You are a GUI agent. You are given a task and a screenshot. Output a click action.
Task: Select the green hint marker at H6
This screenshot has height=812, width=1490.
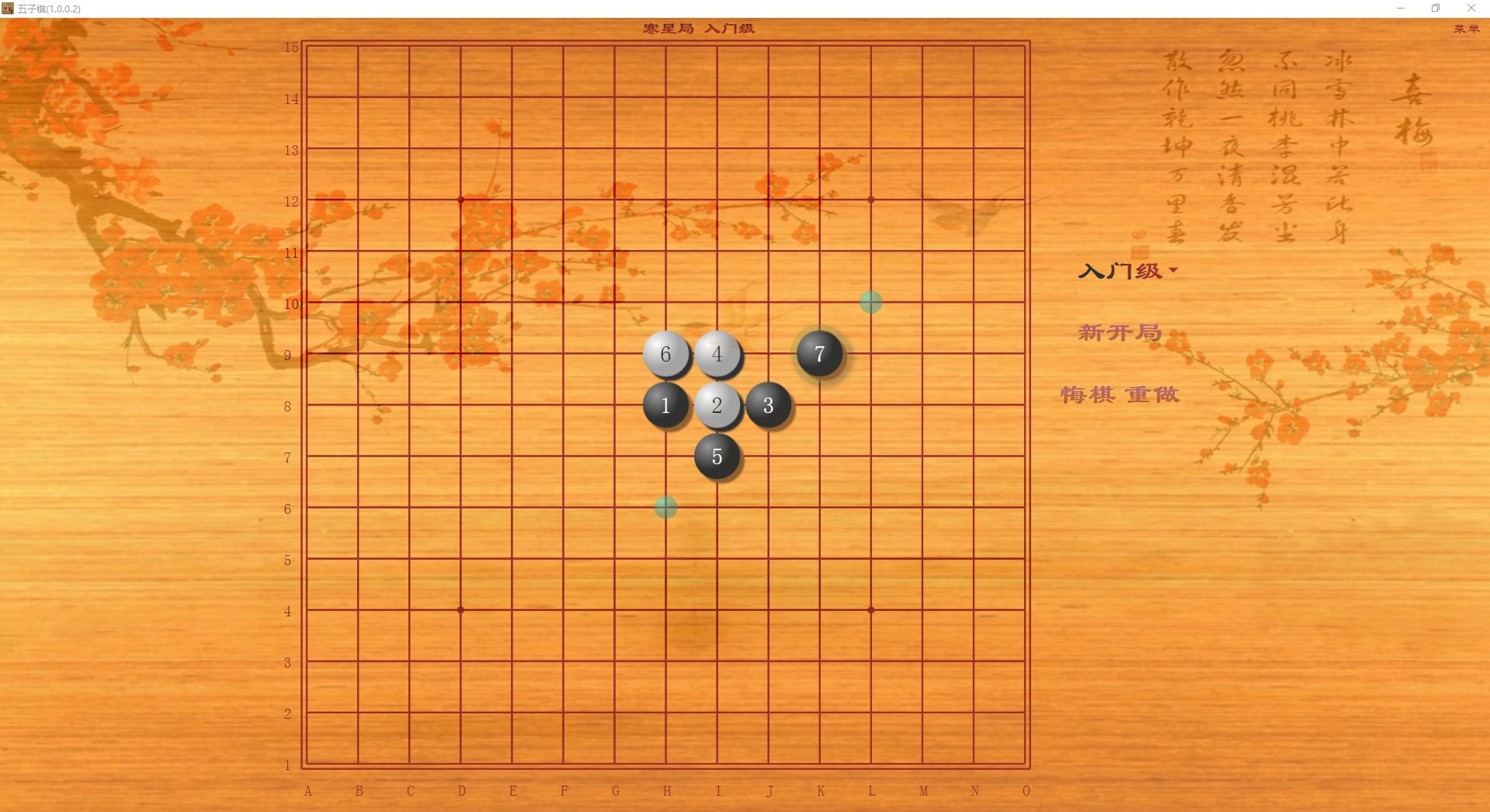(665, 508)
